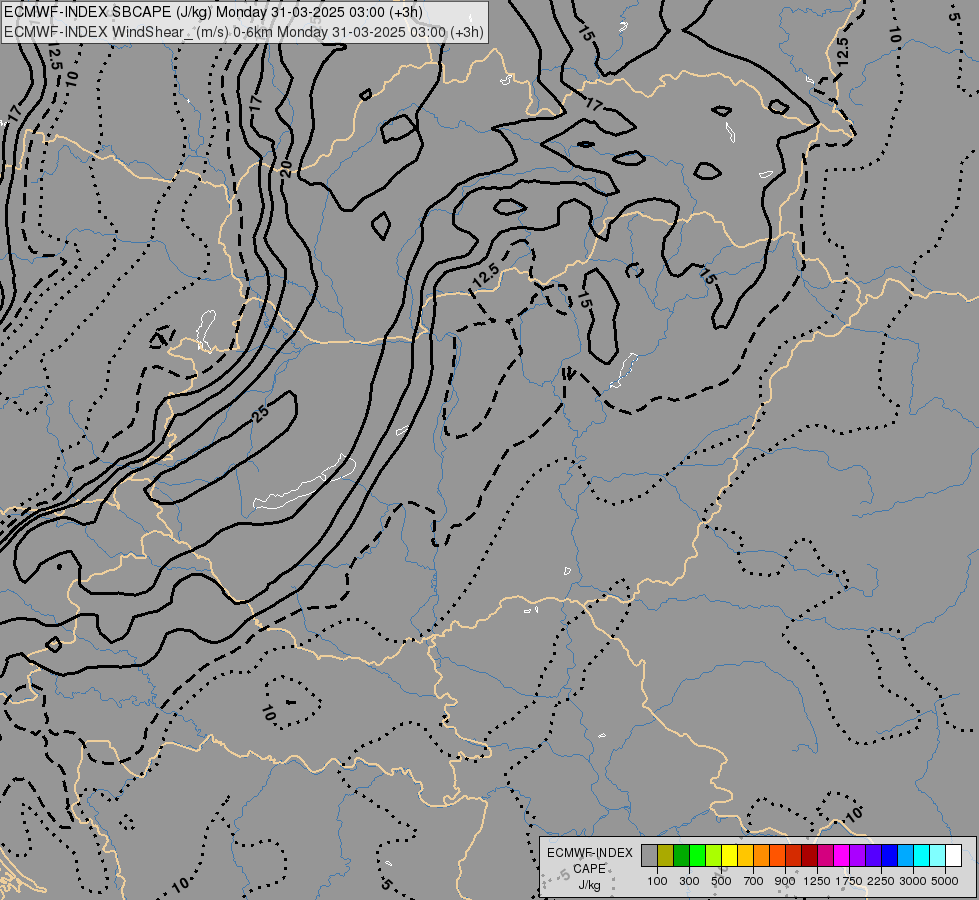
Task: Click the 20 wind shear contour label
Action: pyautogui.click(x=286, y=168)
